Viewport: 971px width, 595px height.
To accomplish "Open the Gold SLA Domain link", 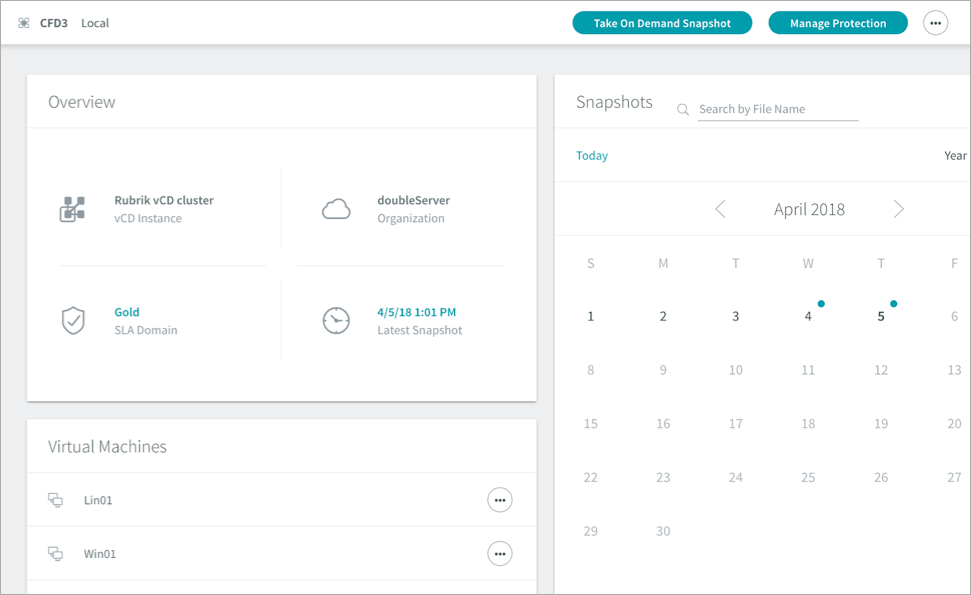I will tap(127, 312).
